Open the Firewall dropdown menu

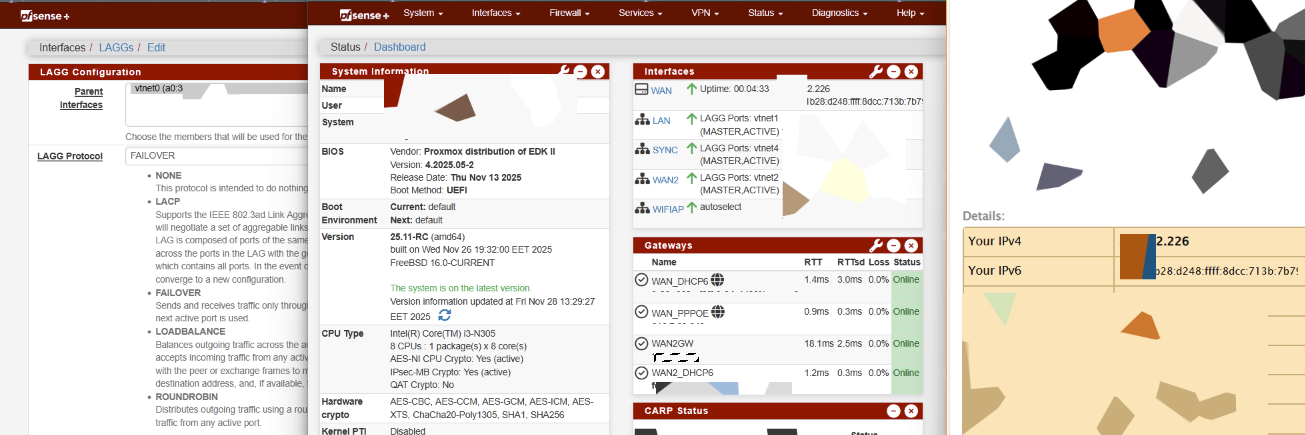click(569, 13)
